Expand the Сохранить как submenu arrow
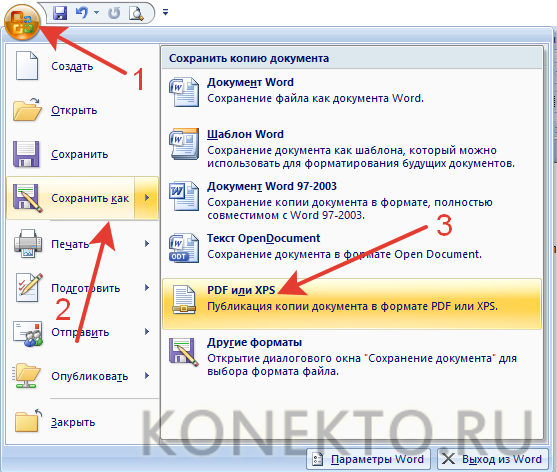The height and width of the screenshot is (472, 557). point(147,198)
